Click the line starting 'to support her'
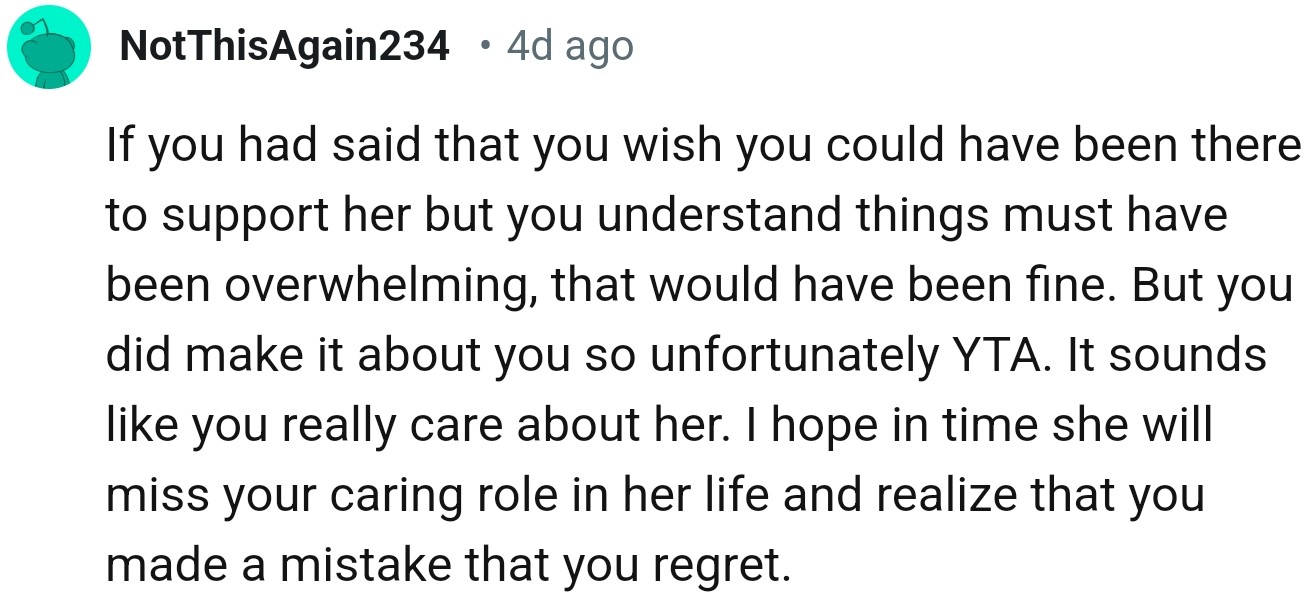 coord(666,217)
